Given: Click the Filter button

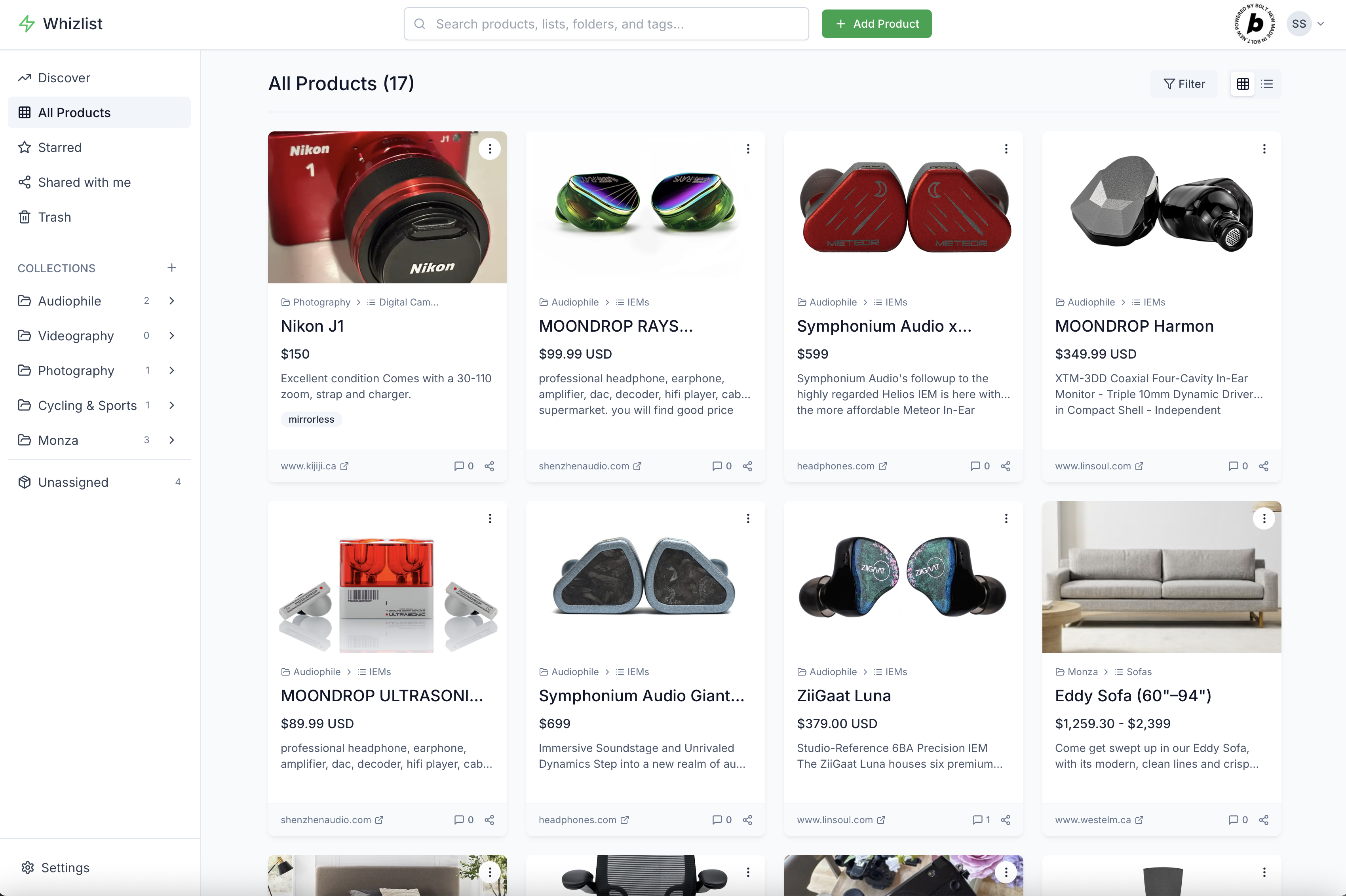Looking at the screenshot, I should point(1184,84).
